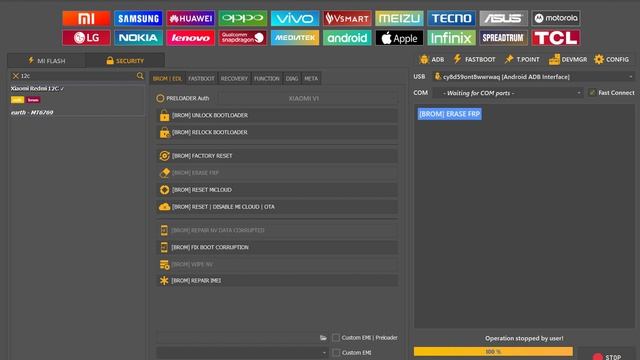Screen dimensions: 640x360
Task: Select the MediaTek logo
Action: (x=295, y=38)
